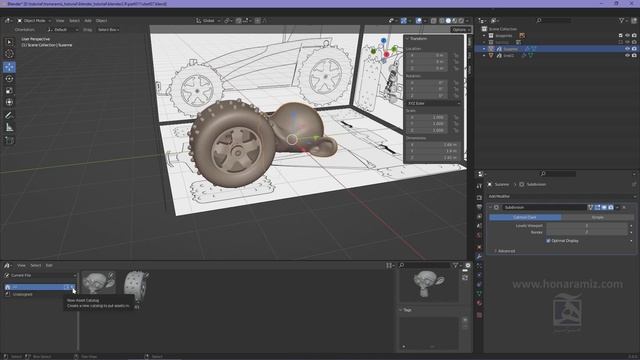
Task: Switch viewport to solid shading
Action: click(448, 20)
